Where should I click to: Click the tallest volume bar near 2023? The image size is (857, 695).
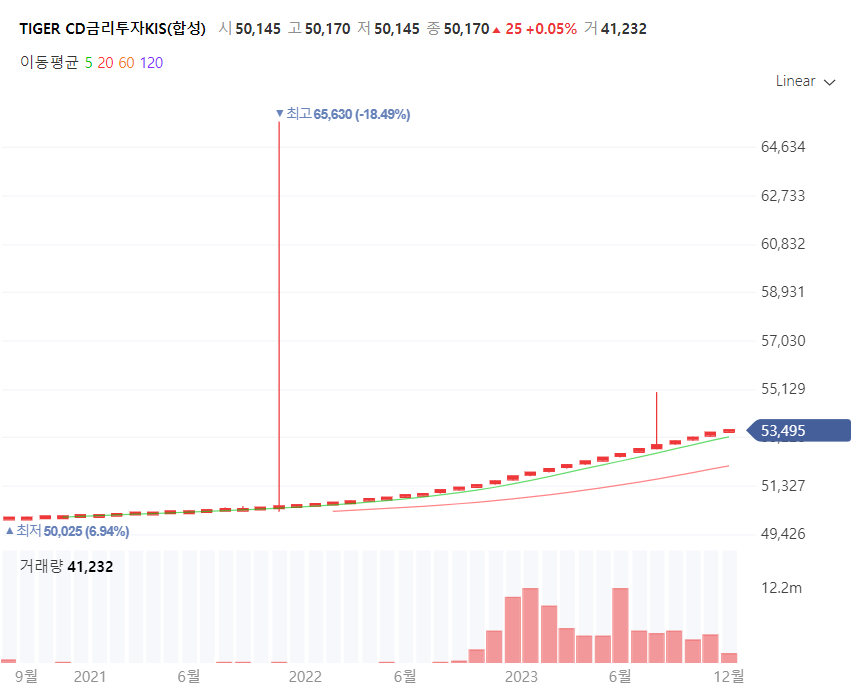(530, 626)
